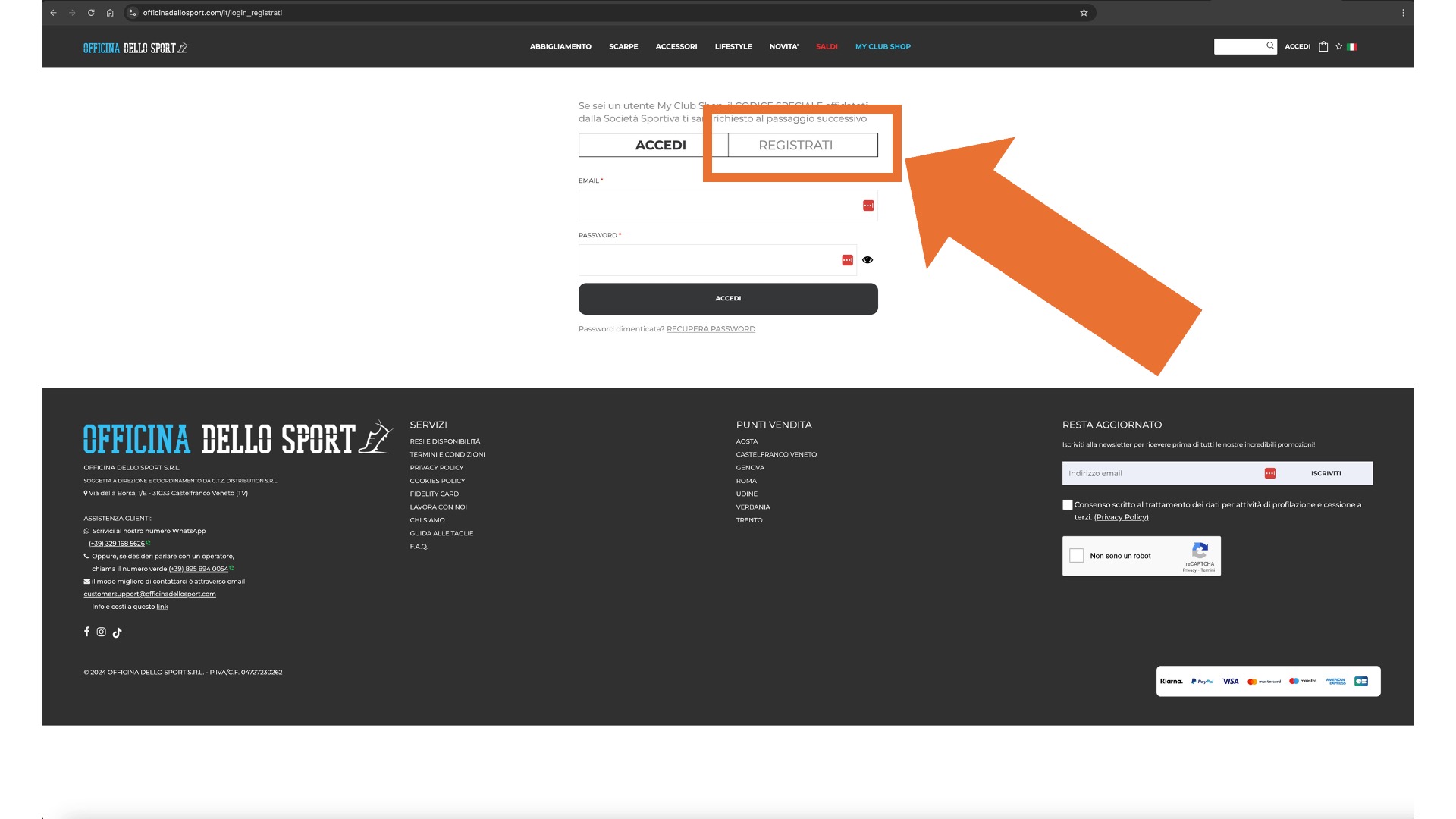Click the REGISTRATI tab button
Image resolution: width=1456 pixels, height=819 pixels.
pos(795,145)
